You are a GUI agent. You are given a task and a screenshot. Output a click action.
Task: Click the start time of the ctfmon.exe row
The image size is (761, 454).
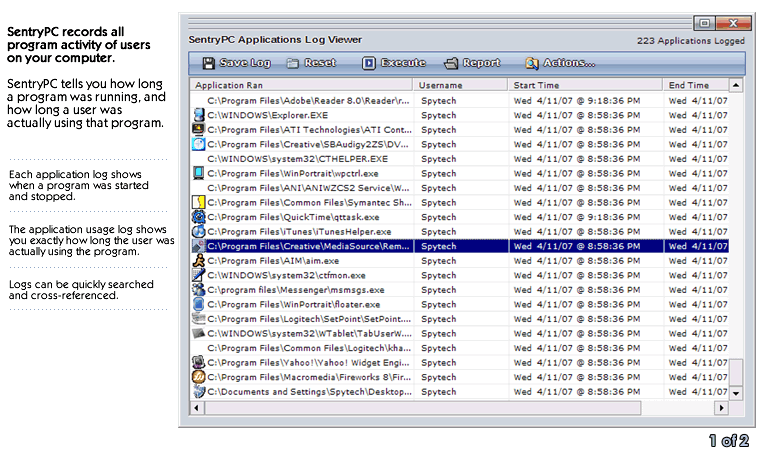coord(577,275)
